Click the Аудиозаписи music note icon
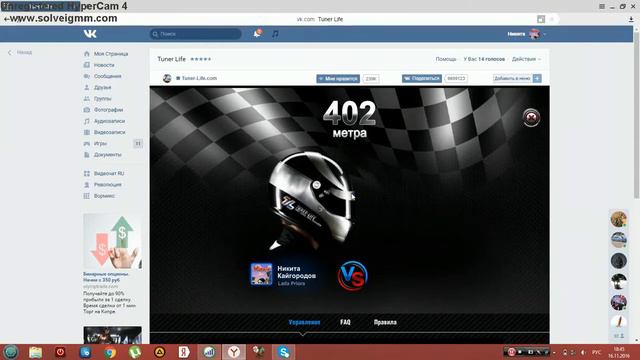640x360 pixels. (87, 121)
